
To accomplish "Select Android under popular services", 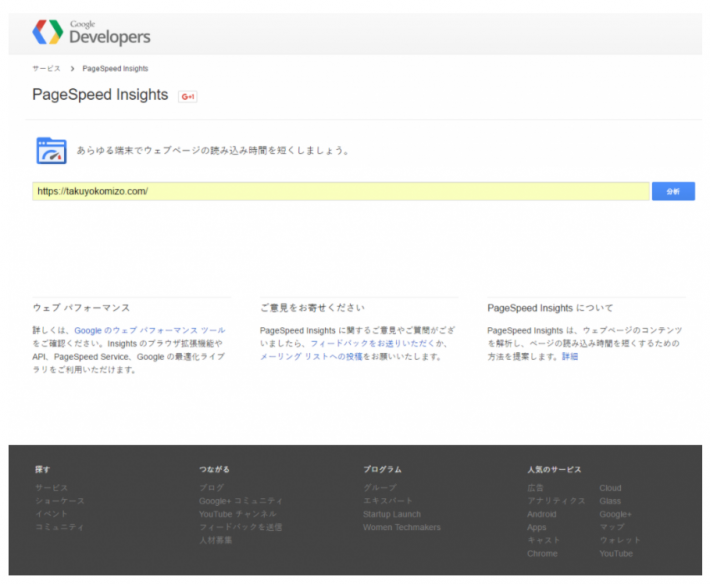I will (542, 514).
